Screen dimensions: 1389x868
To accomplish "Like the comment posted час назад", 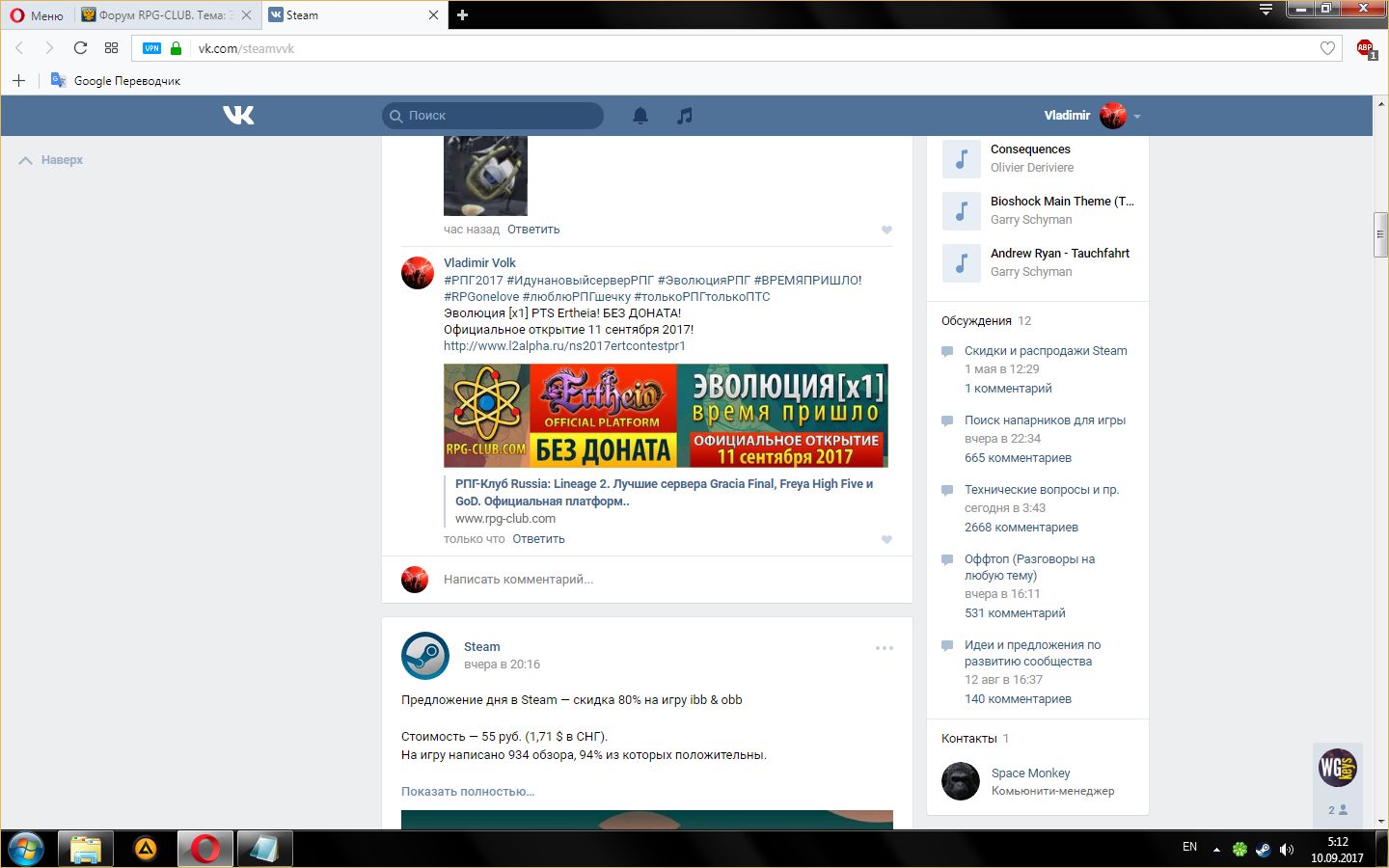I will pyautogui.click(x=886, y=230).
